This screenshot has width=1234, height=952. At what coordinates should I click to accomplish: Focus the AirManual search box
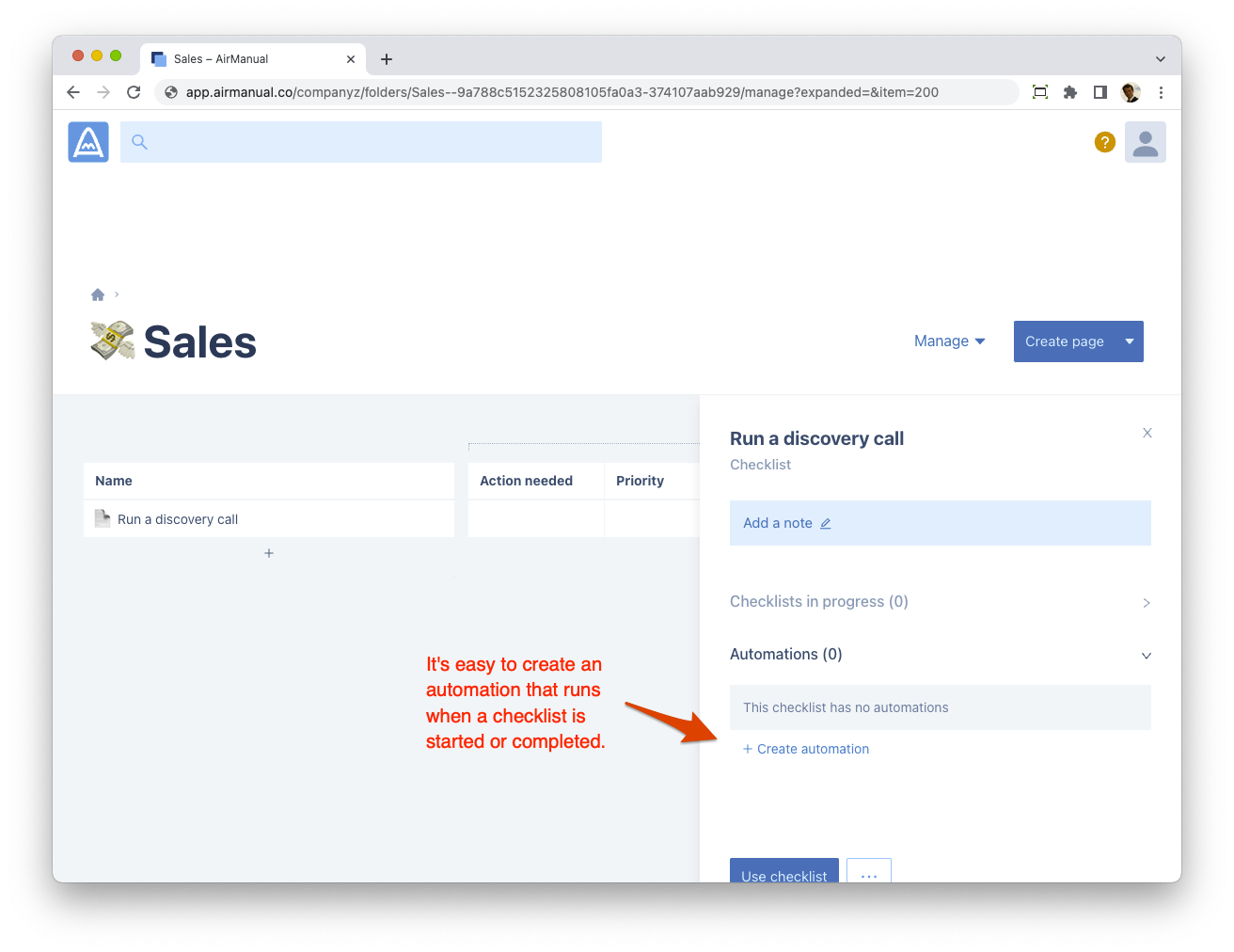point(361,142)
